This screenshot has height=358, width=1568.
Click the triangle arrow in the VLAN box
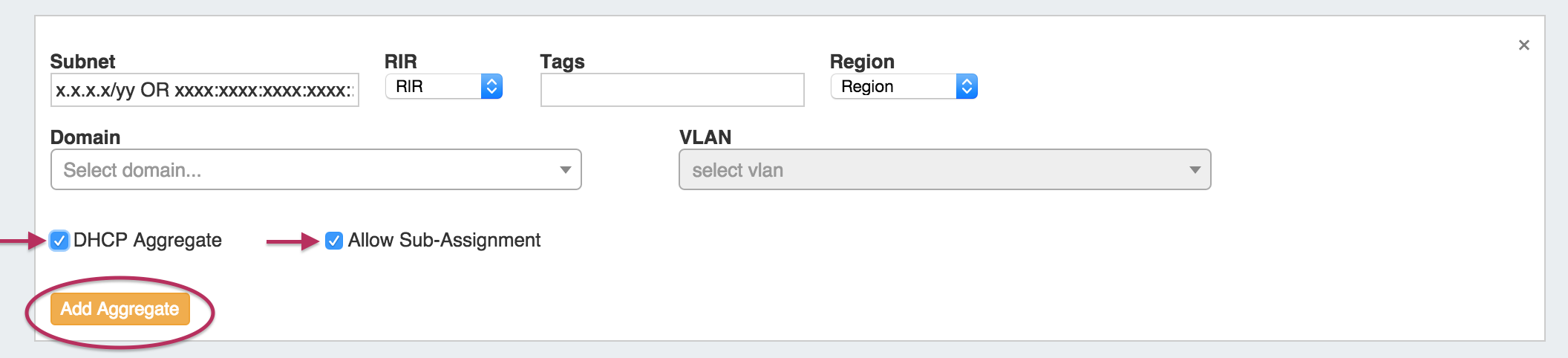click(1195, 170)
